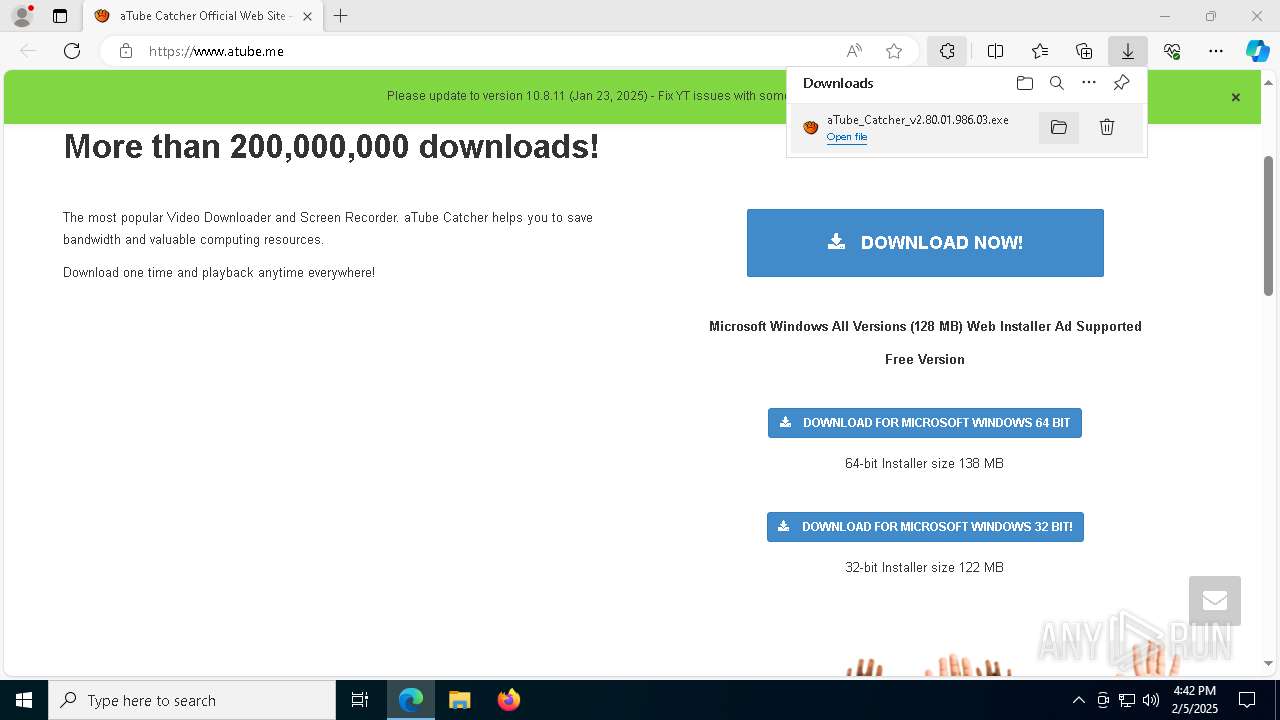Open downloads folder from Downloads panel
The width and height of the screenshot is (1280, 720).
[1024, 83]
